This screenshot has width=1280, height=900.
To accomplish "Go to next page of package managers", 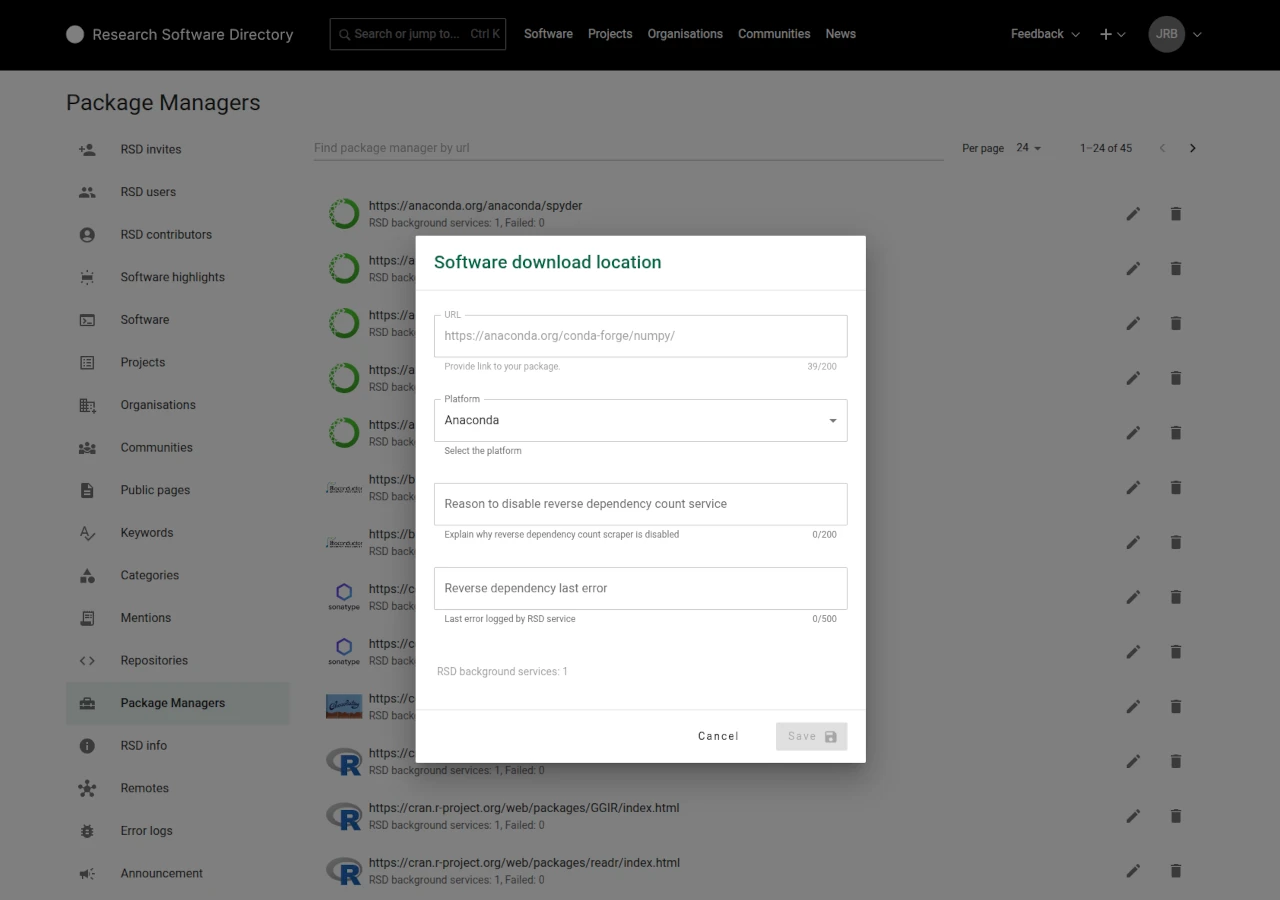I will coord(1192,148).
